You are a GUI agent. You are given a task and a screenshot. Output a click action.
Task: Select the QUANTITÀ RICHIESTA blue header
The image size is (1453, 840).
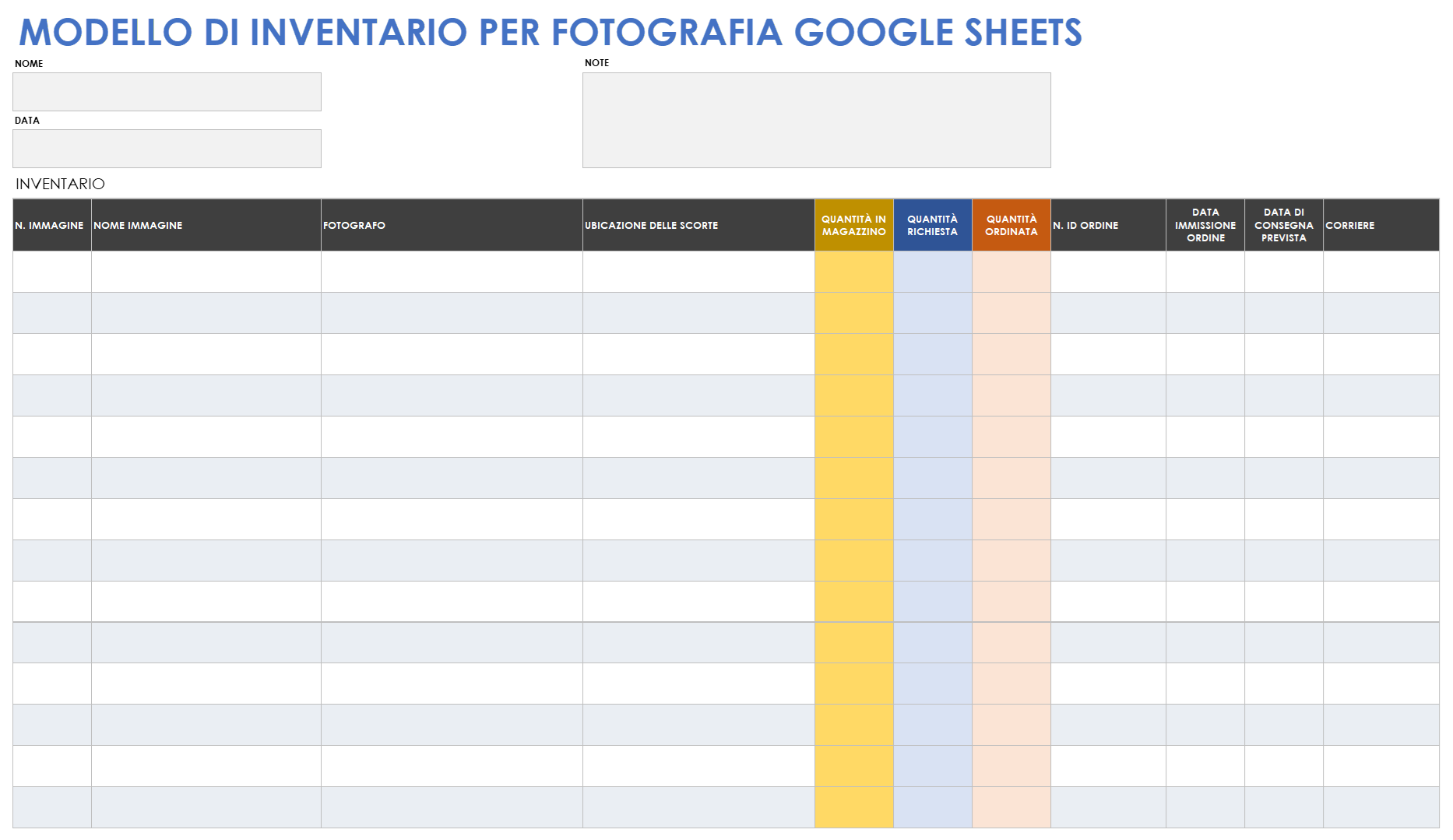click(933, 225)
